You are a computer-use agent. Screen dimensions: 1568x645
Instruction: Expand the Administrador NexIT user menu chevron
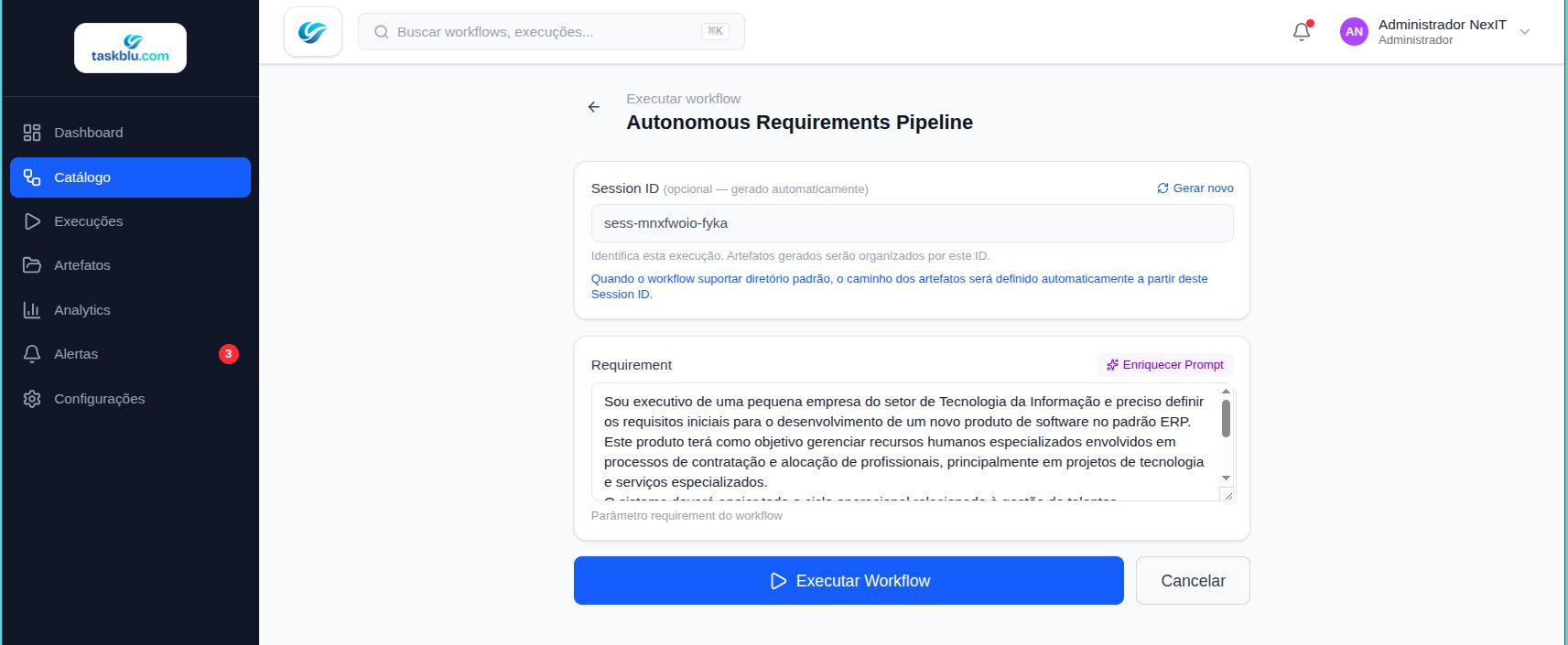[1525, 32]
